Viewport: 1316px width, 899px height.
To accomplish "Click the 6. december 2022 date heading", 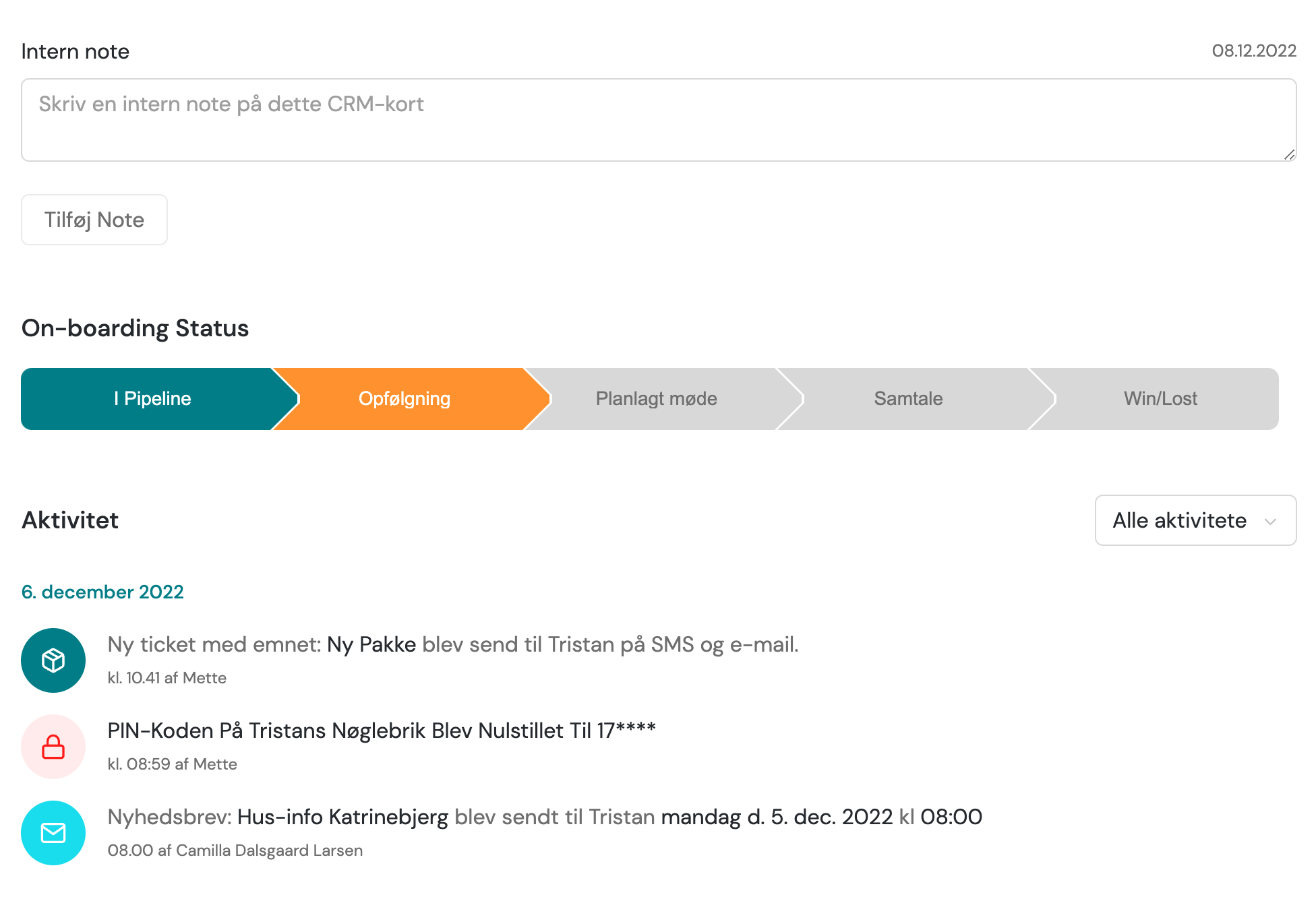I will 102,592.
